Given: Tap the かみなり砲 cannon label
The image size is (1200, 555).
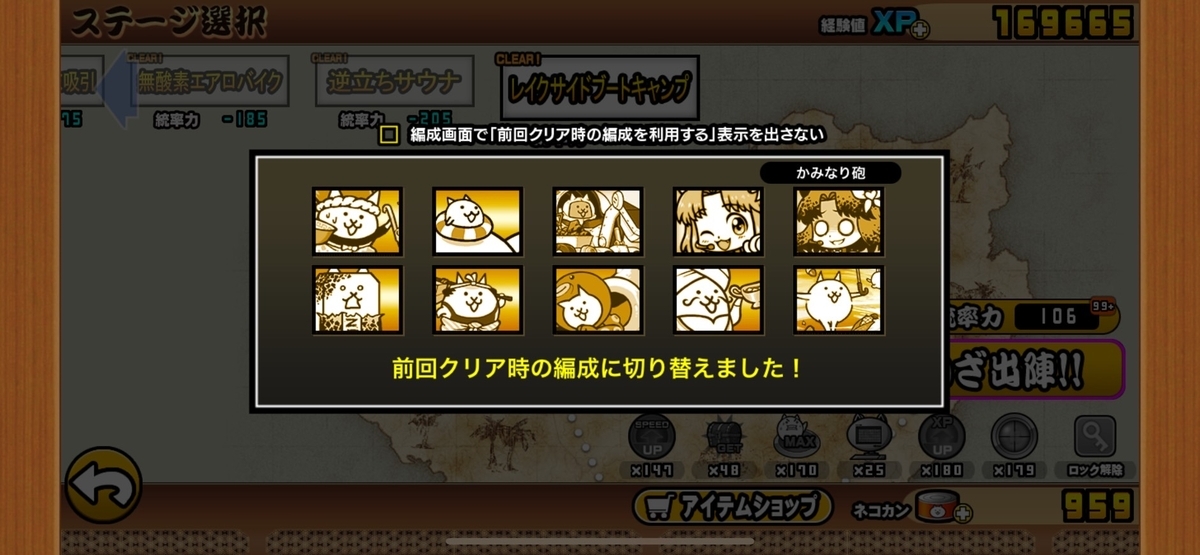Looking at the screenshot, I should [831, 173].
